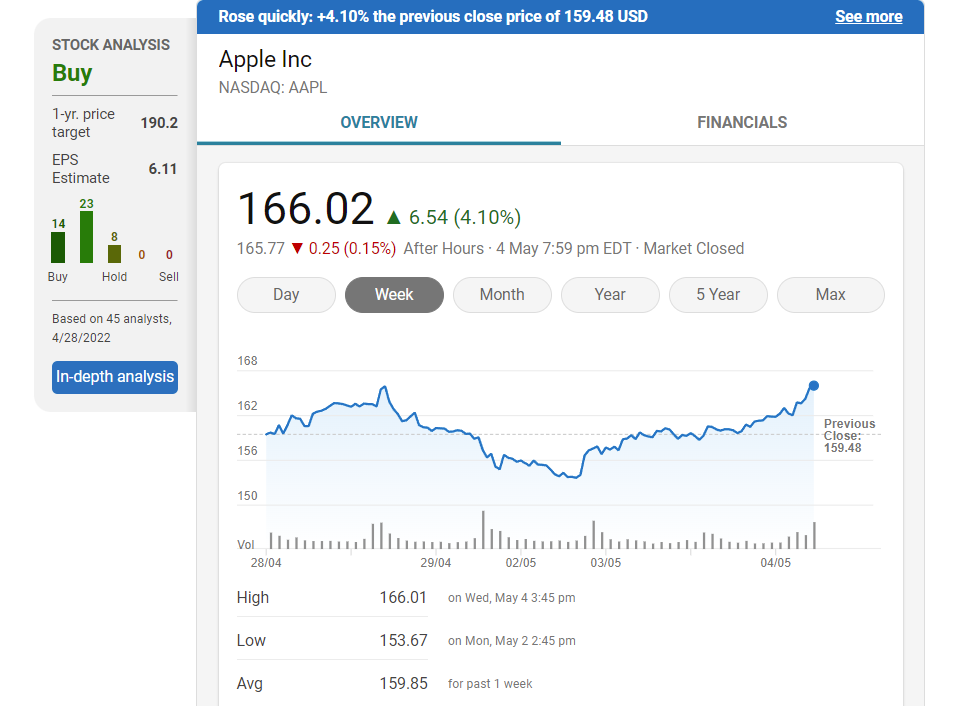
Task: Display the Max chart range
Action: coord(830,295)
